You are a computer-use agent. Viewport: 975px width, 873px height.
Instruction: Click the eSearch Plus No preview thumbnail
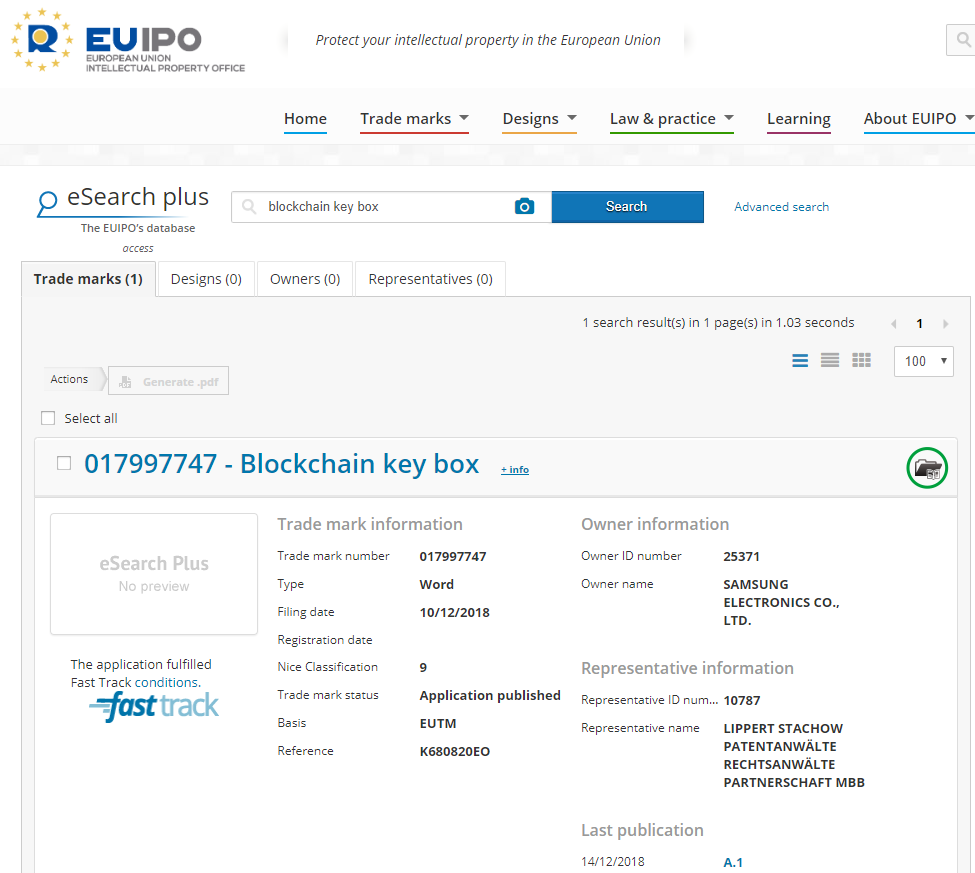click(154, 574)
